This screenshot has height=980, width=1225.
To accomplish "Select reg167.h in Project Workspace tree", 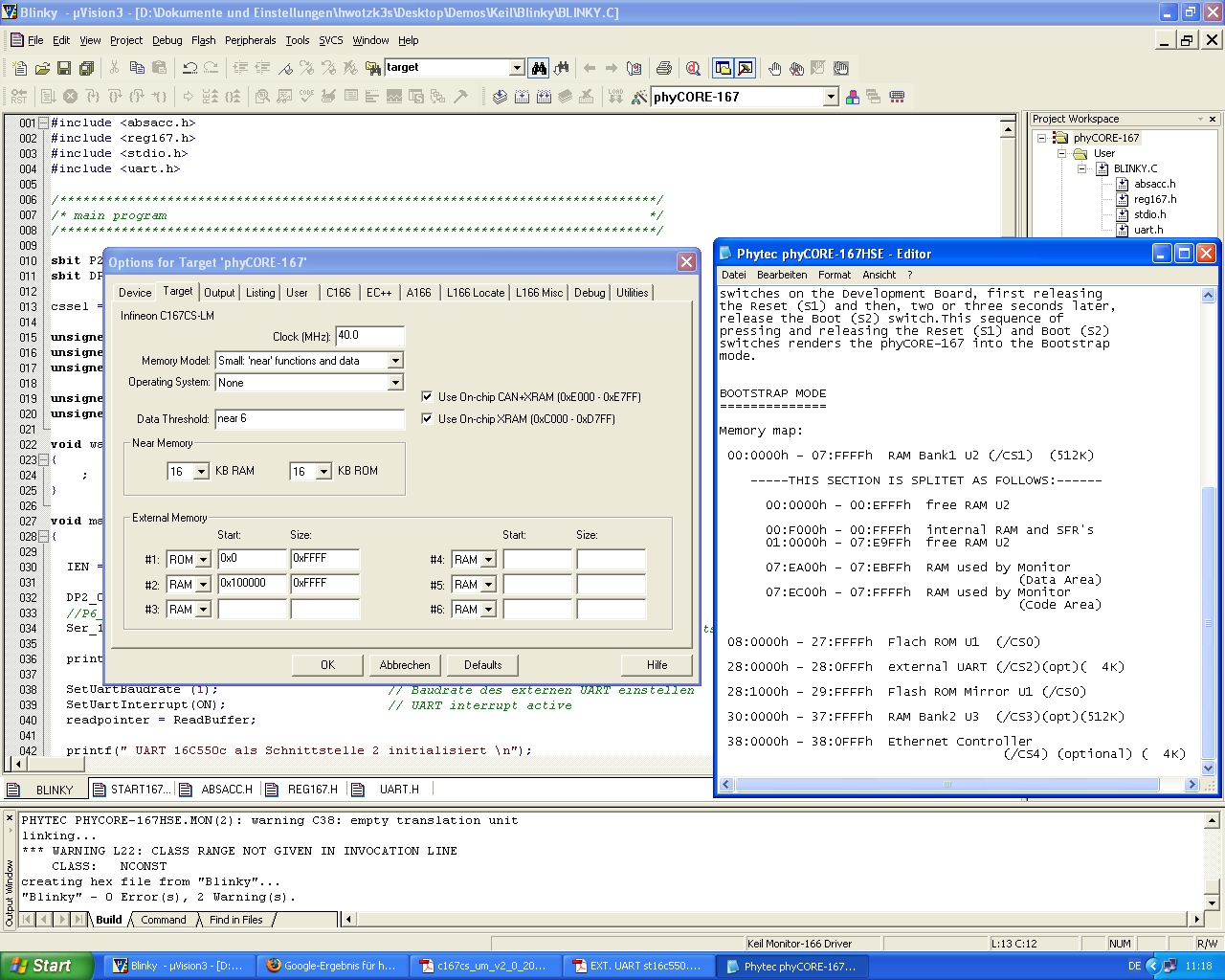I will point(1154,199).
